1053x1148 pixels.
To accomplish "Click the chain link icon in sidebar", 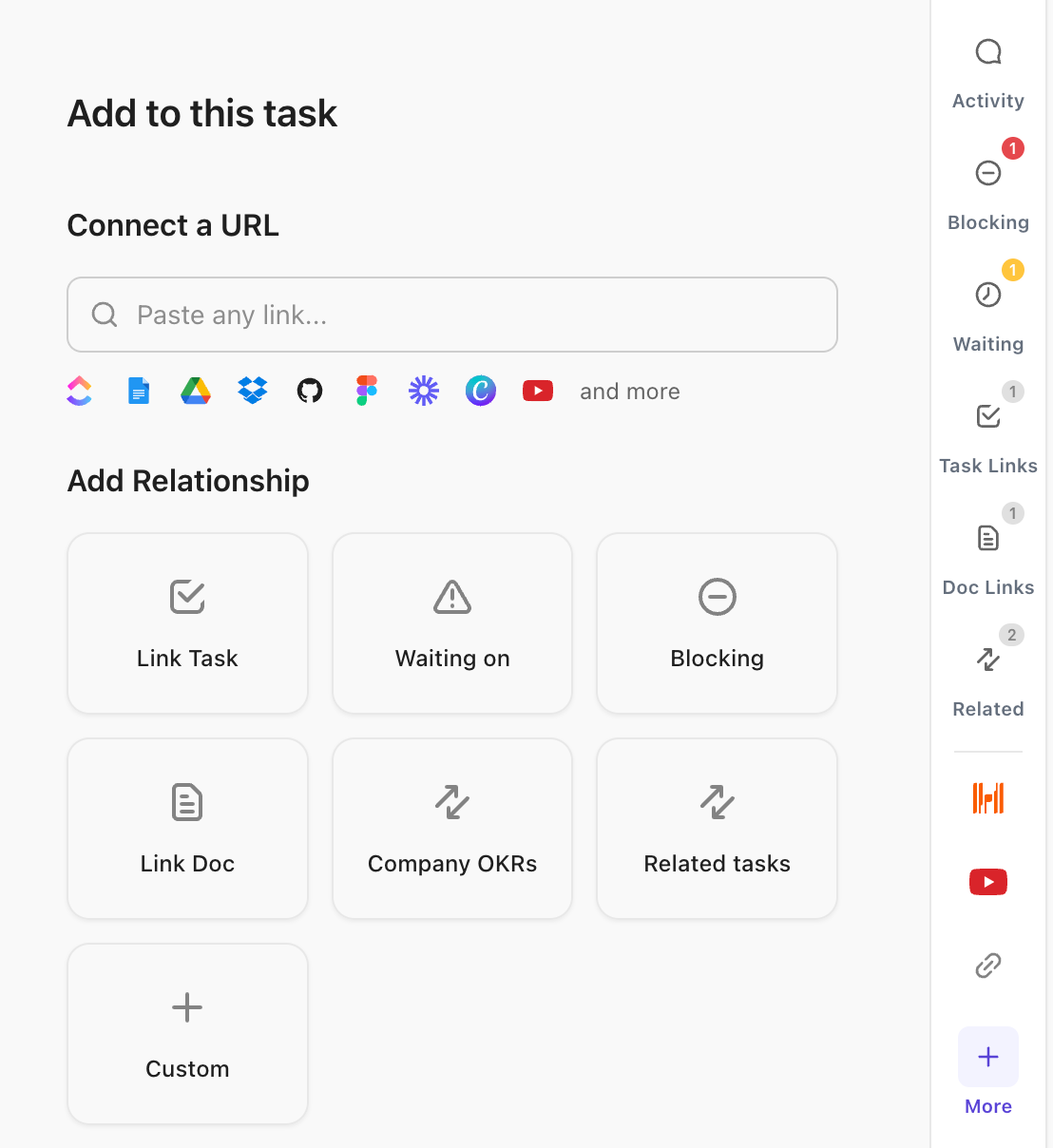I will click(988, 966).
